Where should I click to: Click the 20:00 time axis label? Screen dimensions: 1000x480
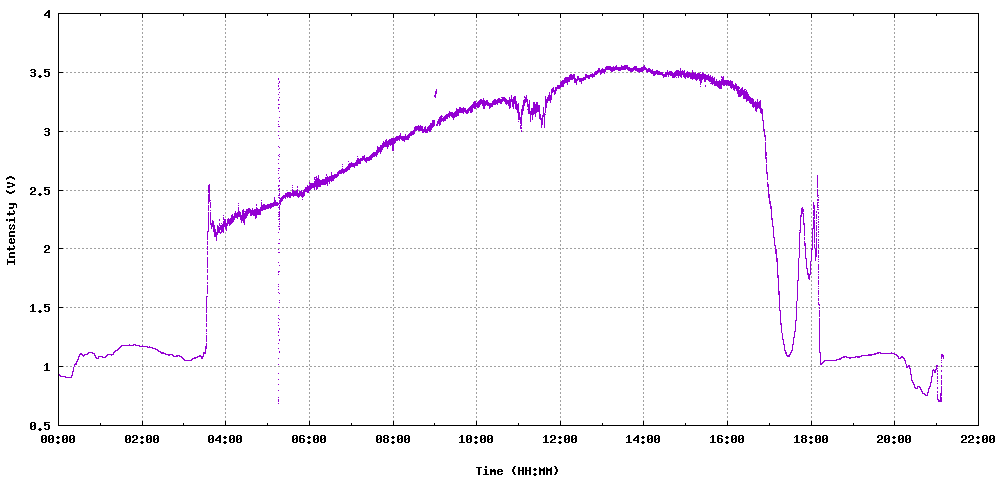[893, 439]
